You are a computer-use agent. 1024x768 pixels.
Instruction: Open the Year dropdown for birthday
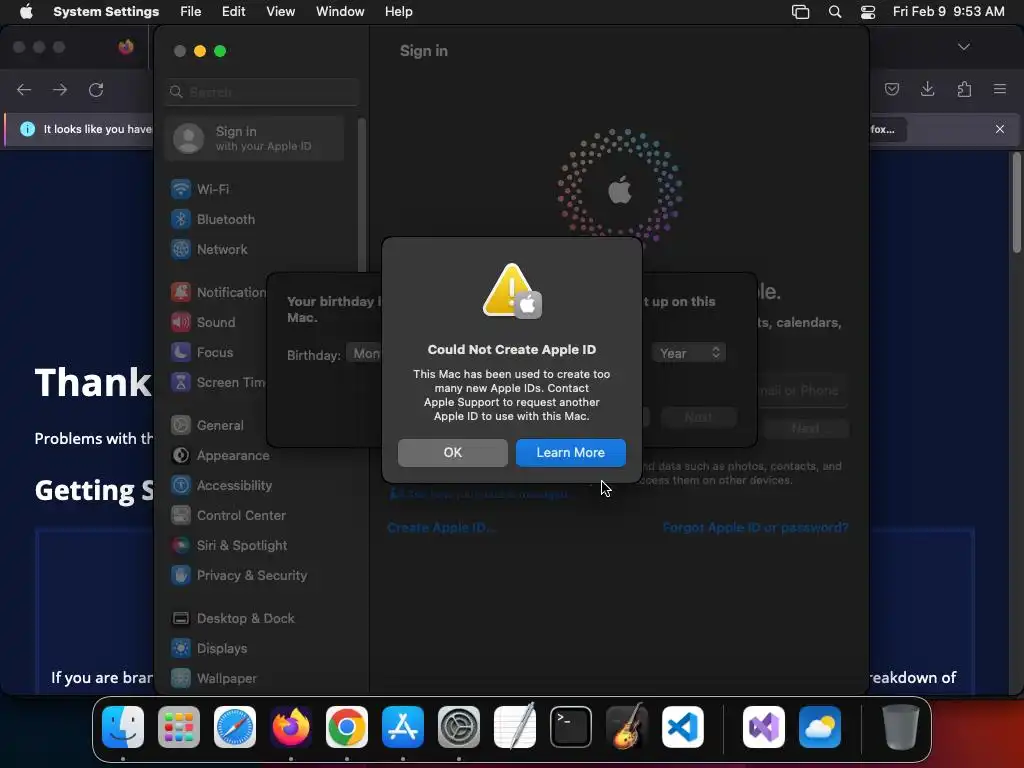coord(689,353)
